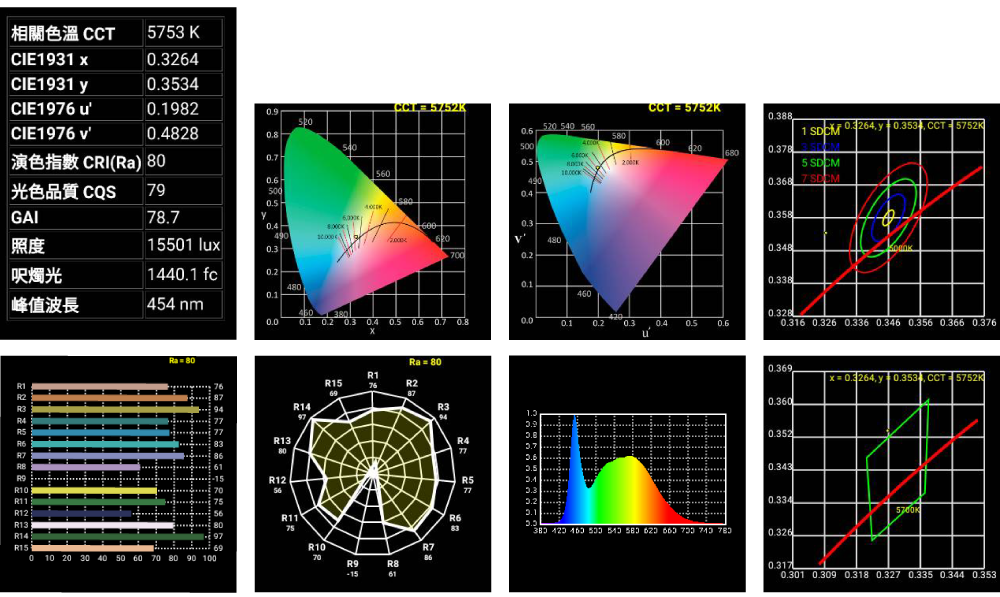Select the CIE1931 x row

[x=115, y=59]
